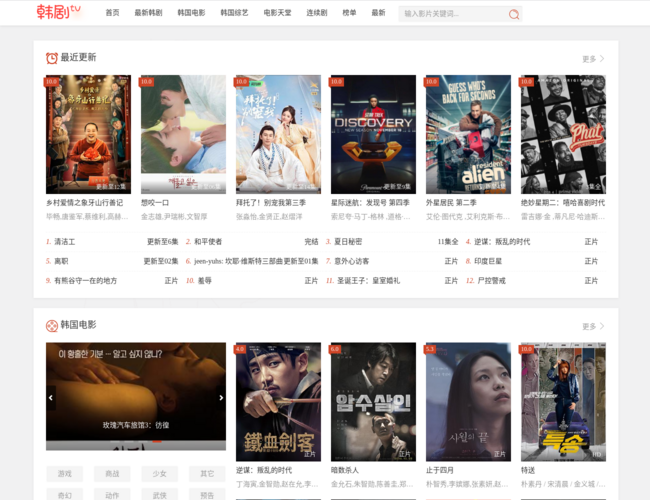Click title 外星居民 第二季
The height and width of the screenshot is (500, 650).
click(x=451, y=203)
